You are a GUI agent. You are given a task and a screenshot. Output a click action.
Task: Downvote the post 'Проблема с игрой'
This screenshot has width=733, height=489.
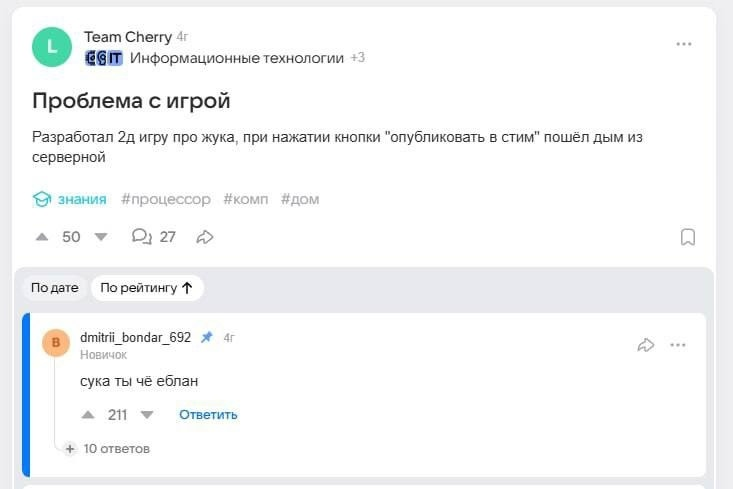coord(100,237)
